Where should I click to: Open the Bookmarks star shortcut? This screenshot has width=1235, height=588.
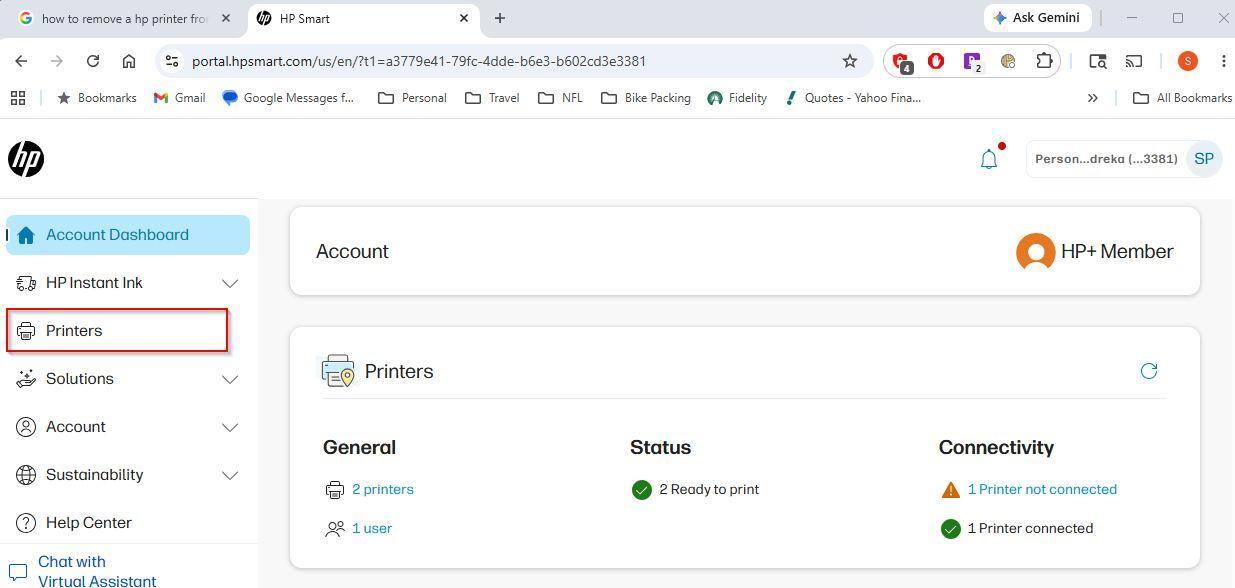(97, 98)
